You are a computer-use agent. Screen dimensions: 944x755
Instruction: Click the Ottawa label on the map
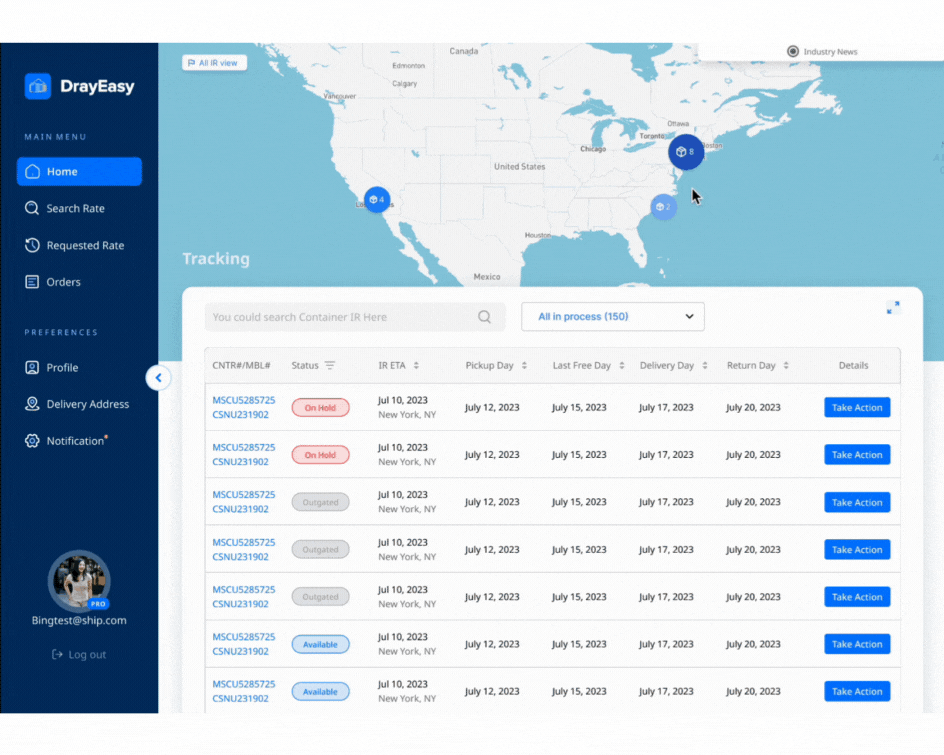pos(678,123)
